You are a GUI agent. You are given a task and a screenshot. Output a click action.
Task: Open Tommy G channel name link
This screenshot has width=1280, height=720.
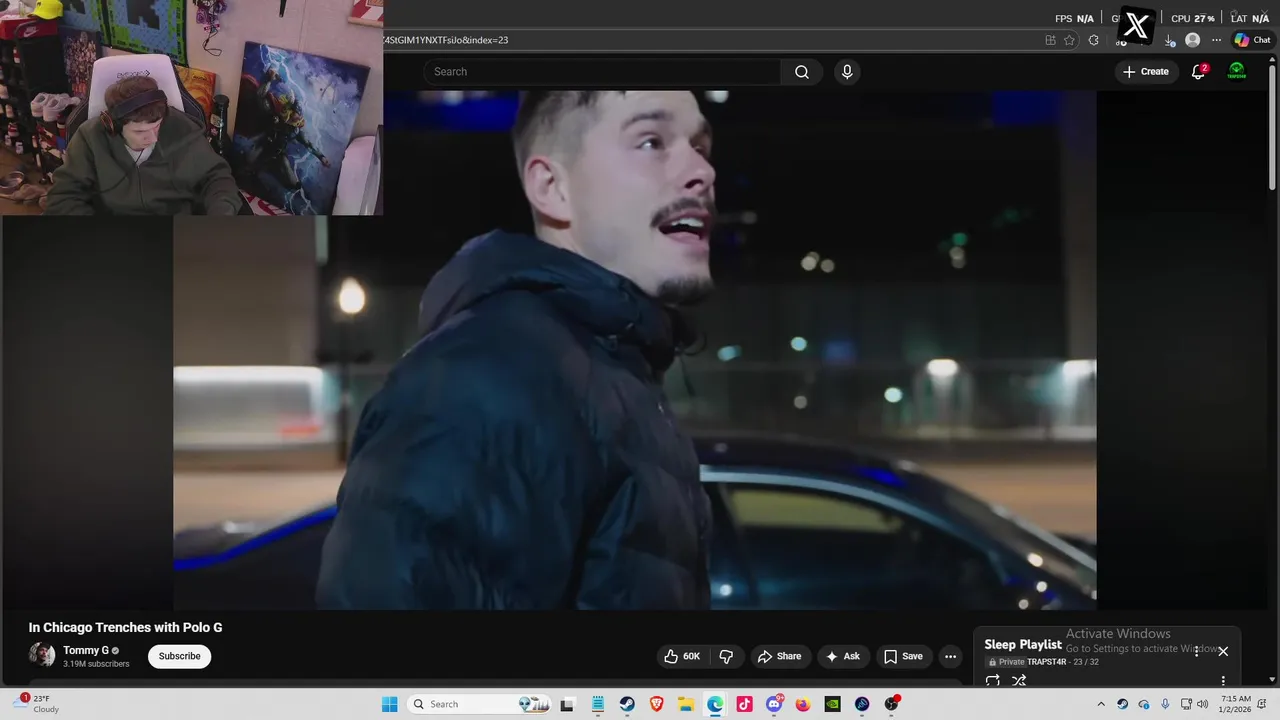(86, 650)
